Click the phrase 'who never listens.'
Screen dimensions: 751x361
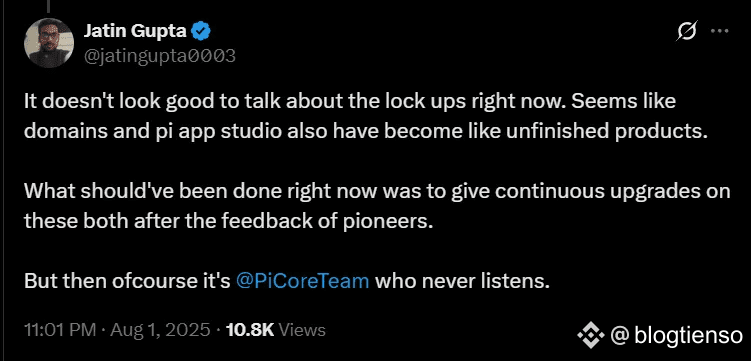coord(462,281)
